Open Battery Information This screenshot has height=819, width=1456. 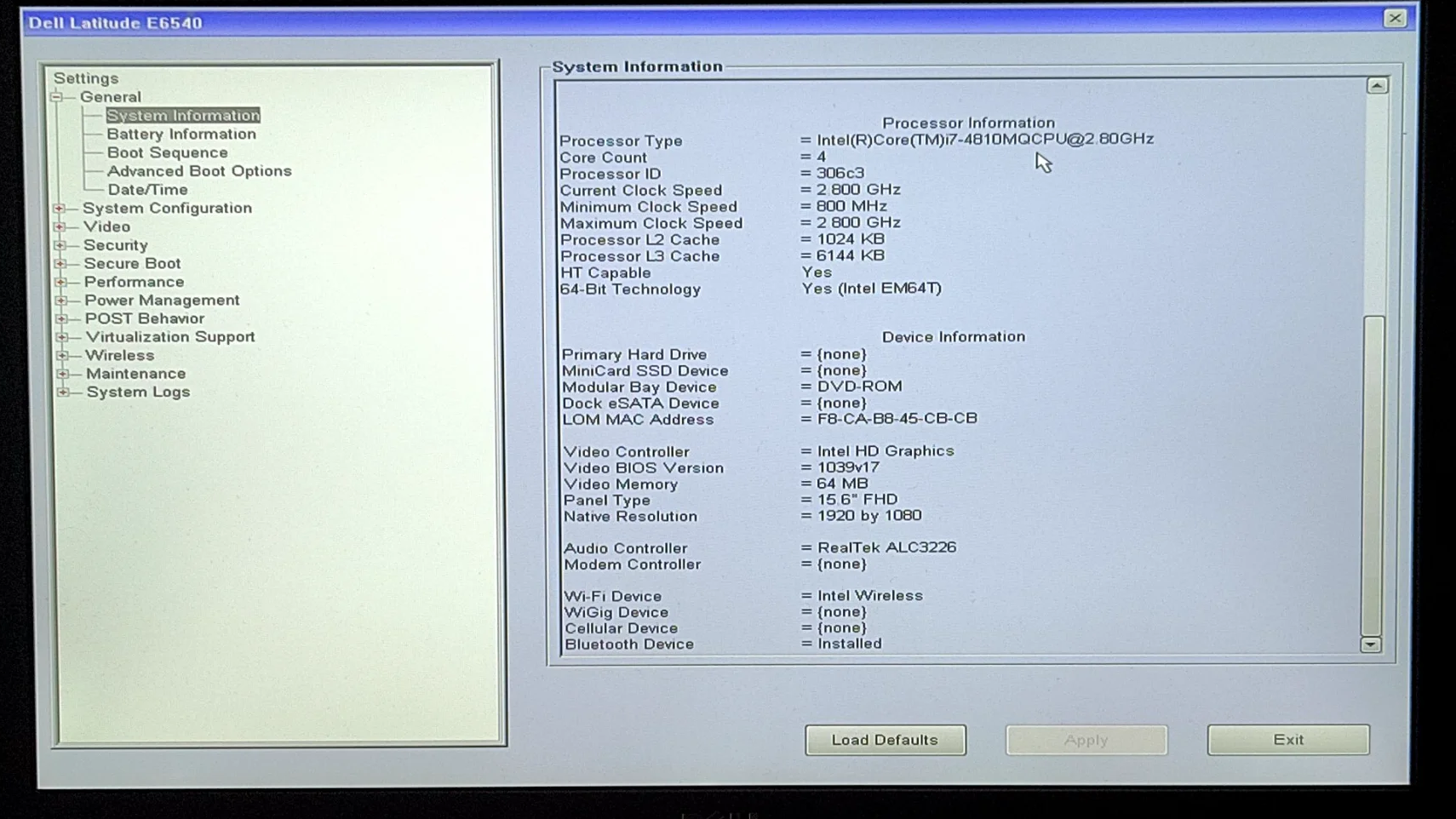click(x=181, y=134)
